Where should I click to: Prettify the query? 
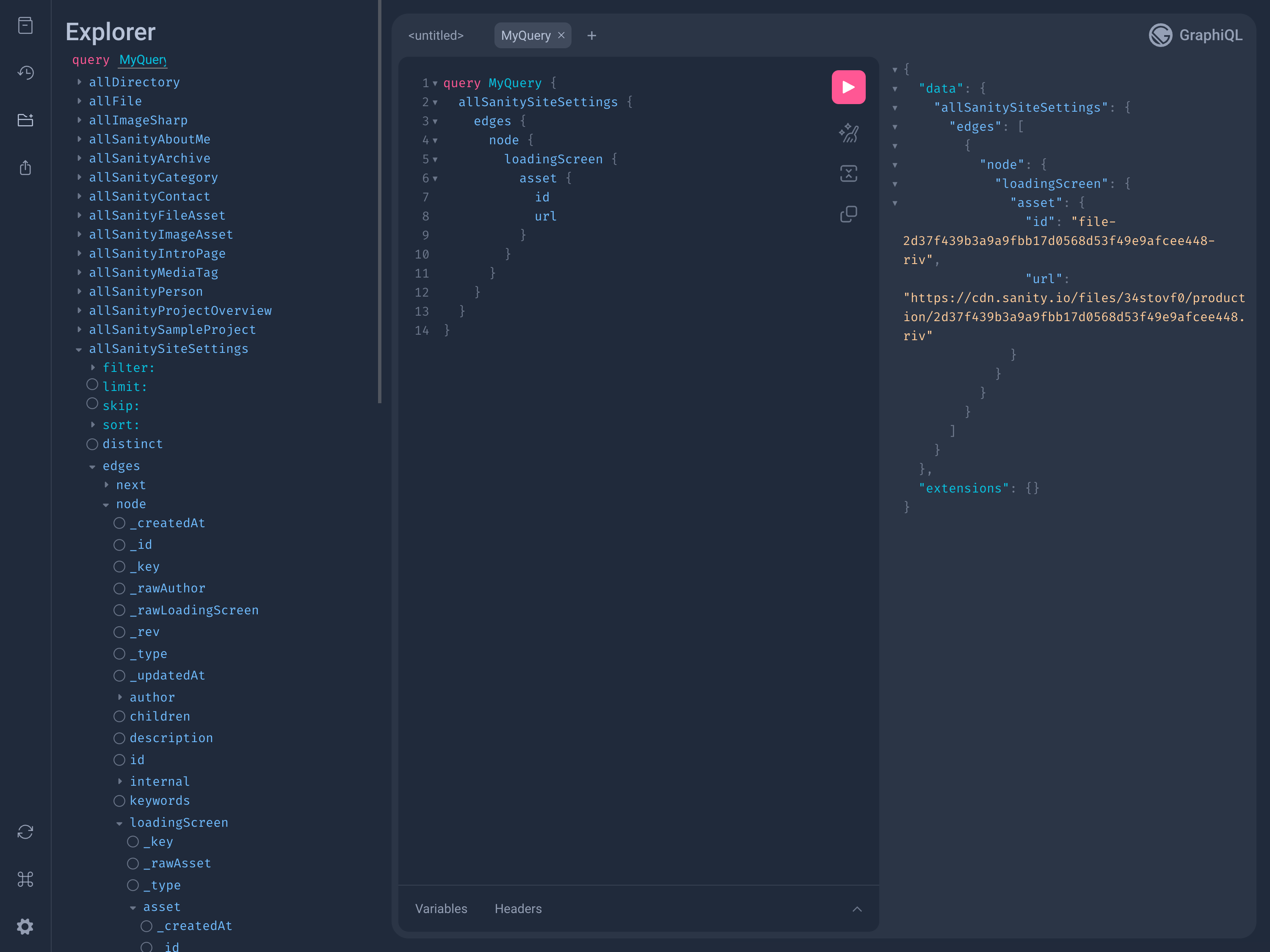point(848,133)
